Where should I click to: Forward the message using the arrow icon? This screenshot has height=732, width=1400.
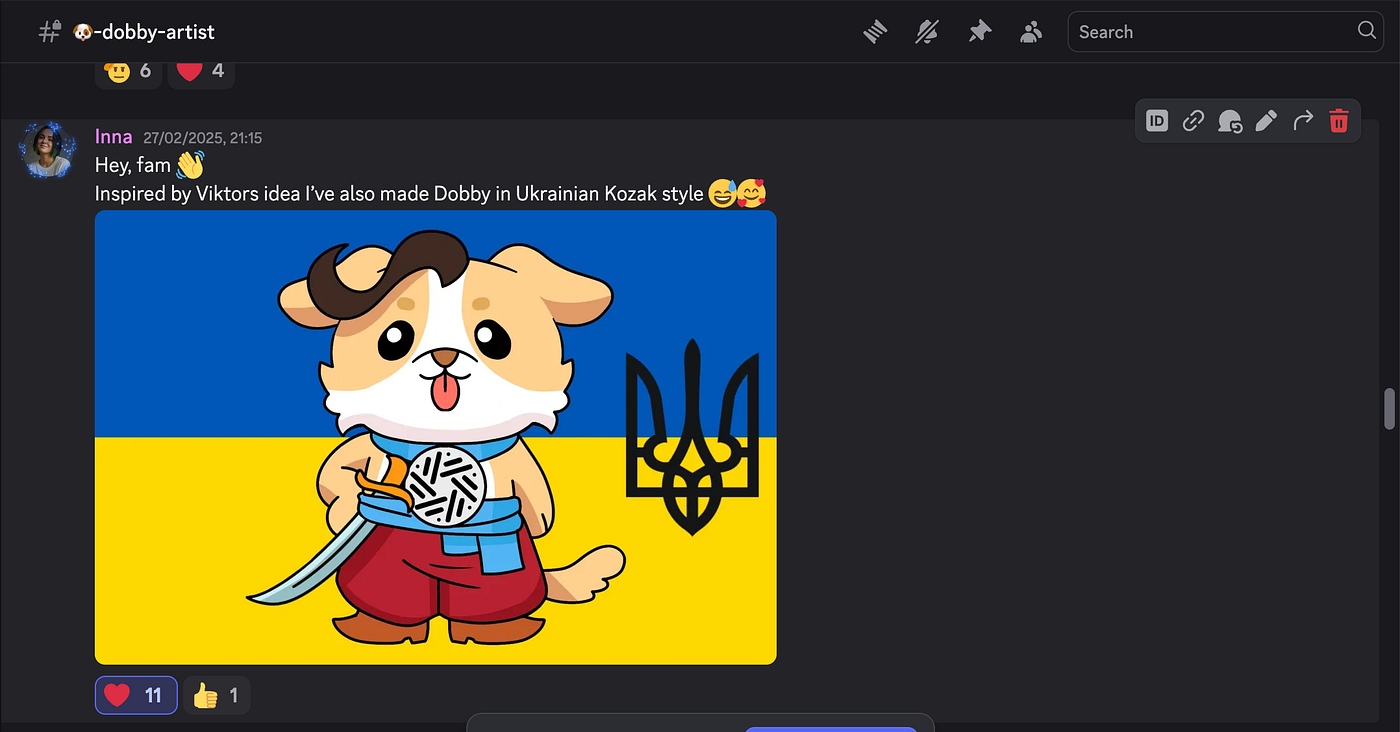coord(1302,121)
